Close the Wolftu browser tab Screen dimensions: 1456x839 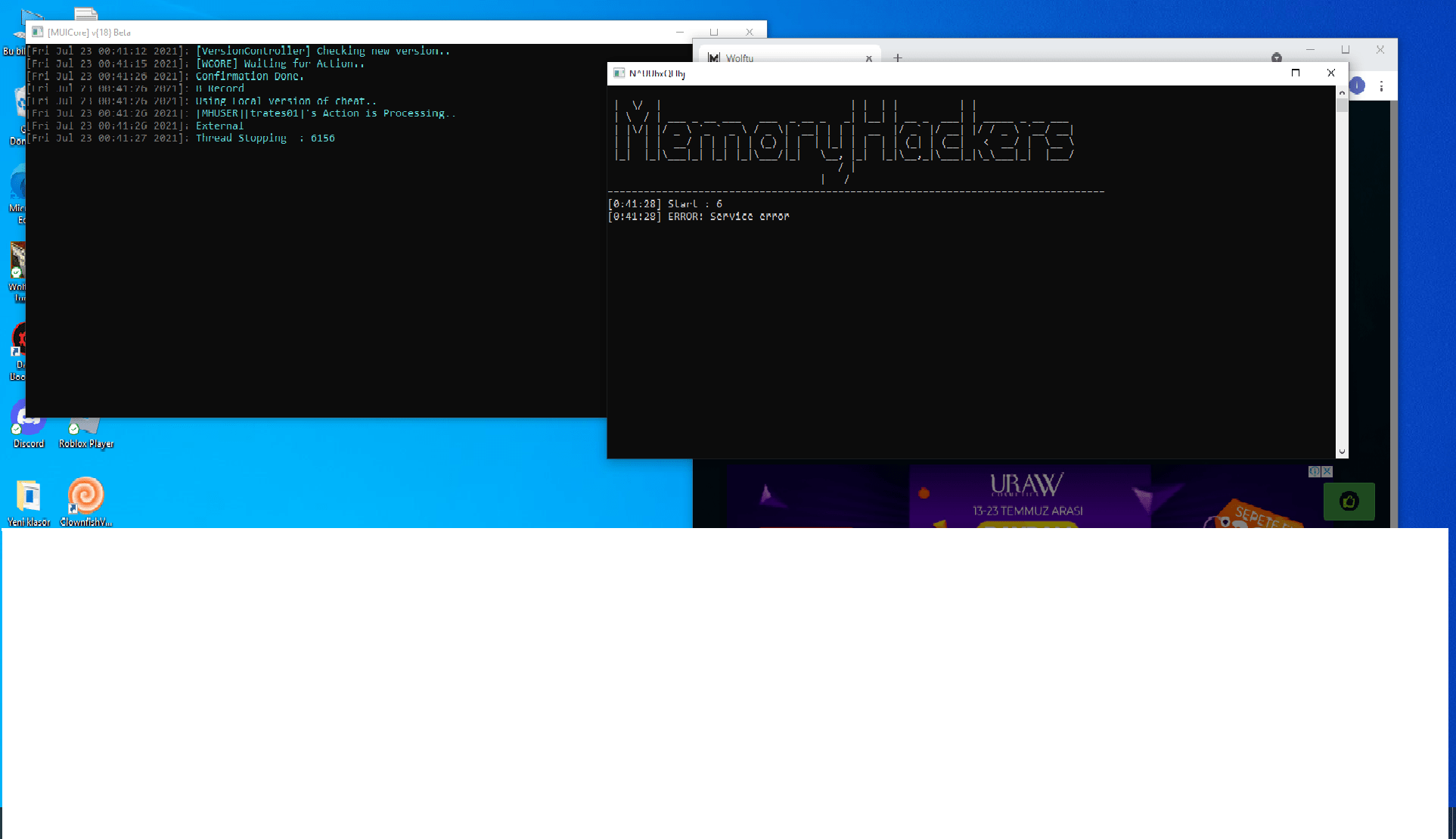click(x=869, y=58)
